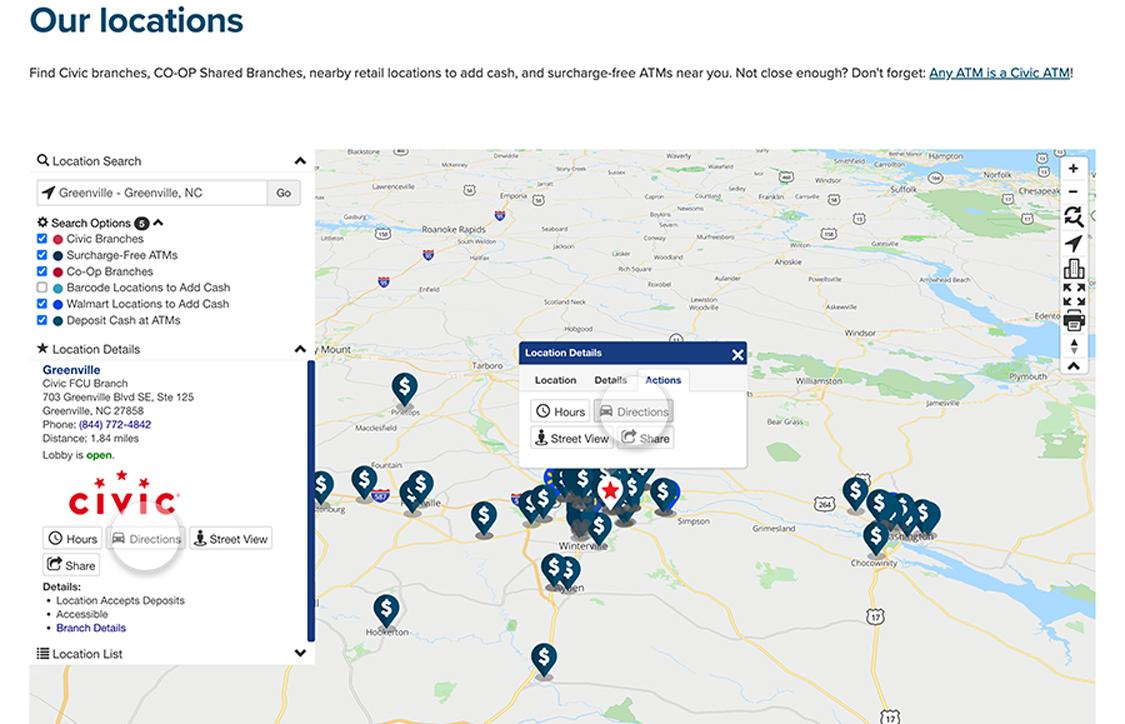Click Share button in the map popup
This screenshot has width=1125, height=724.
pos(645,438)
